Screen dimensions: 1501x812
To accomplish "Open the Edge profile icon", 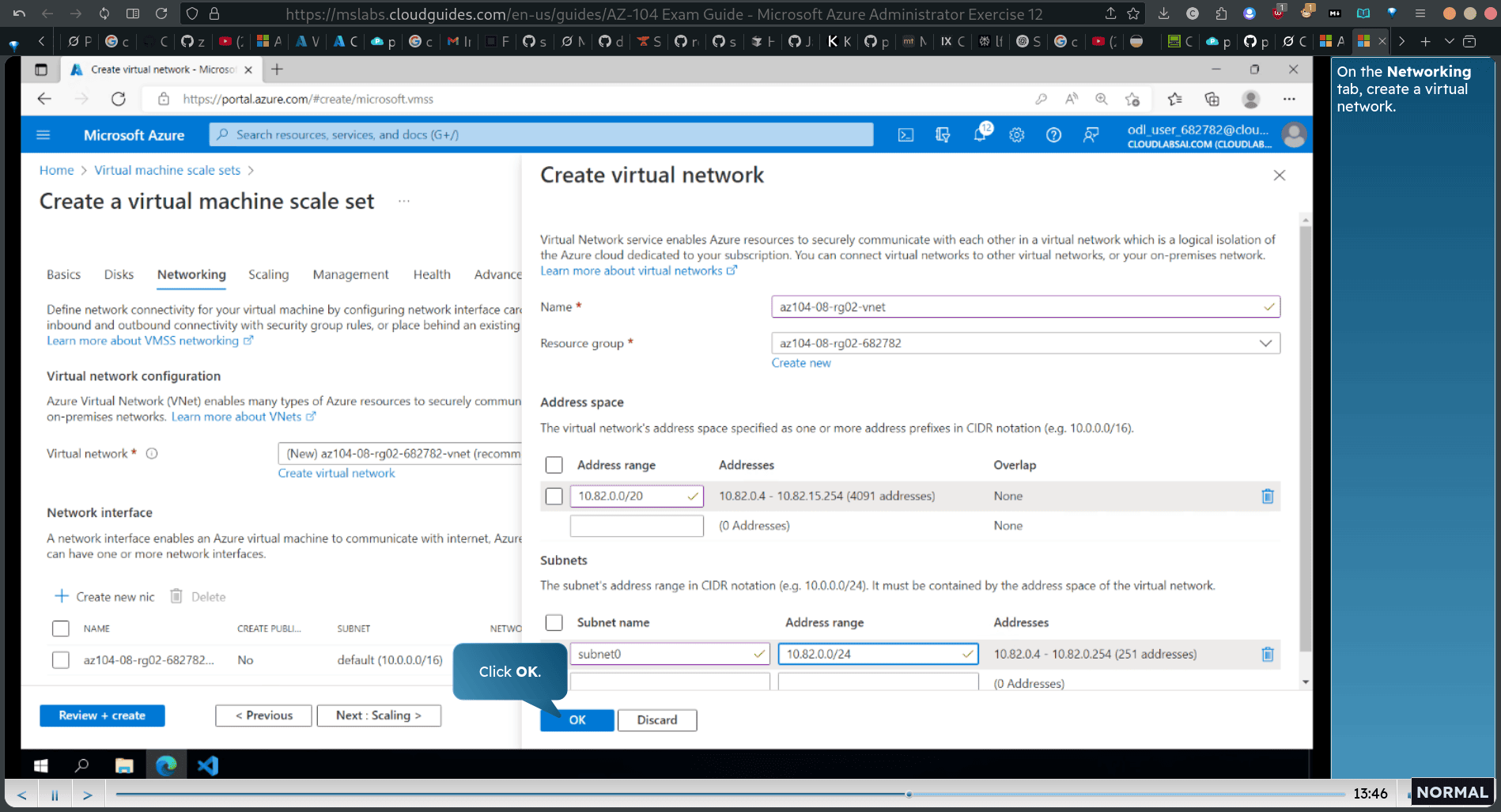I will point(1250,99).
